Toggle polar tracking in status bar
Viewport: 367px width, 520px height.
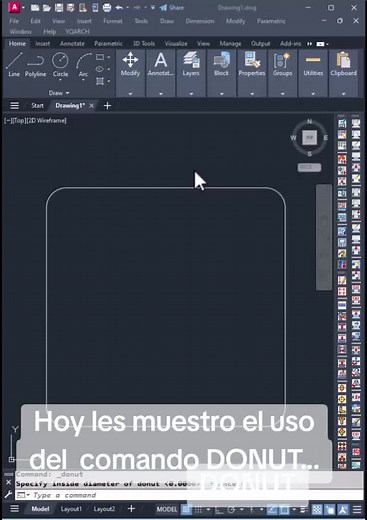click(x=232, y=510)
